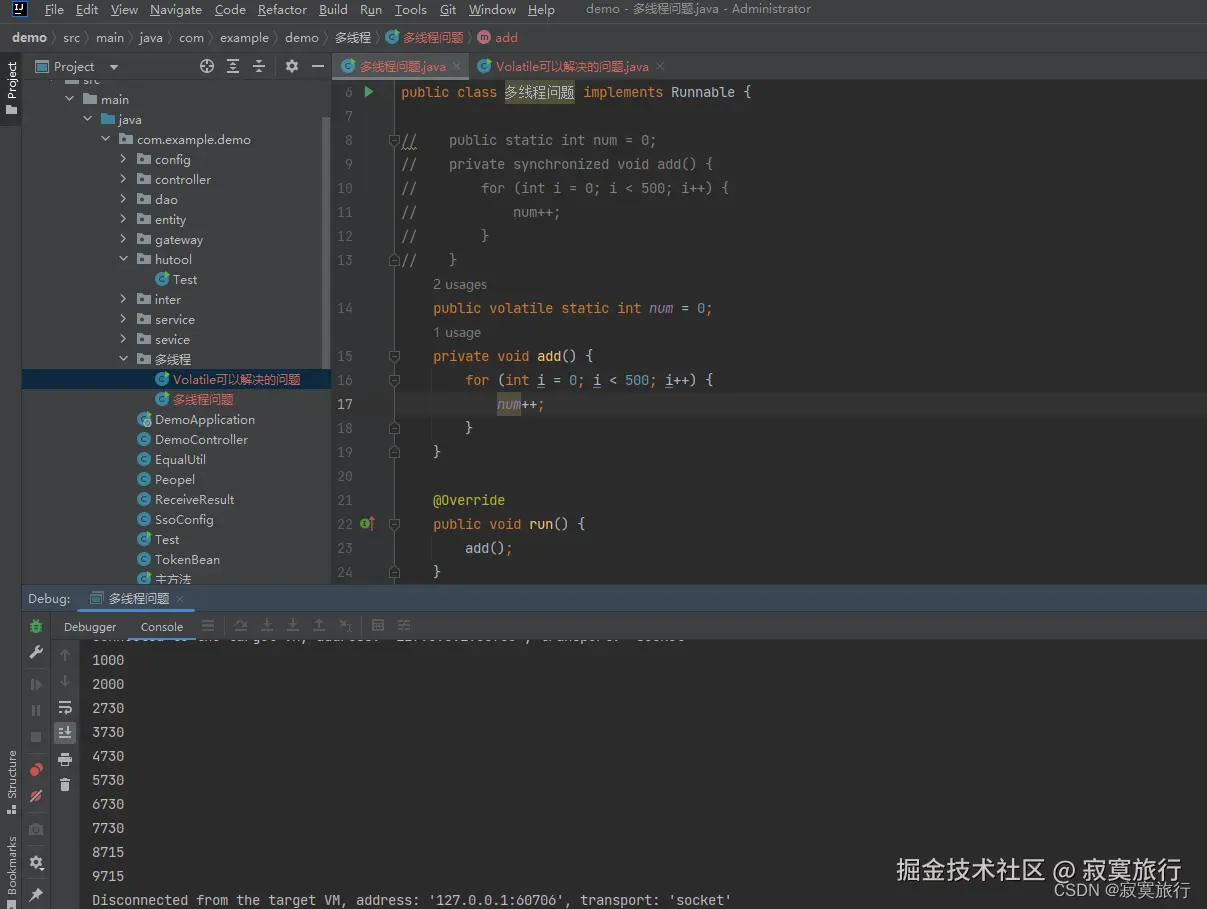Collapse the java folder
Viewport: 1207px width, 909px height.
point(88,119)
